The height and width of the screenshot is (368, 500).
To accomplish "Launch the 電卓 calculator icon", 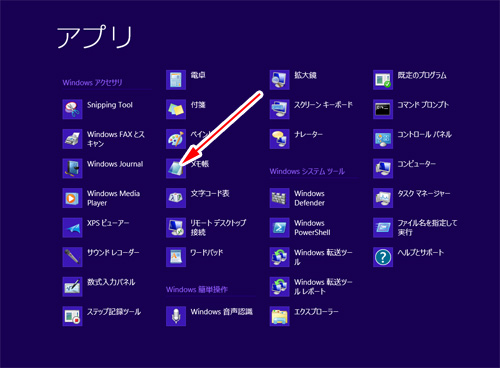I will 176,80.
